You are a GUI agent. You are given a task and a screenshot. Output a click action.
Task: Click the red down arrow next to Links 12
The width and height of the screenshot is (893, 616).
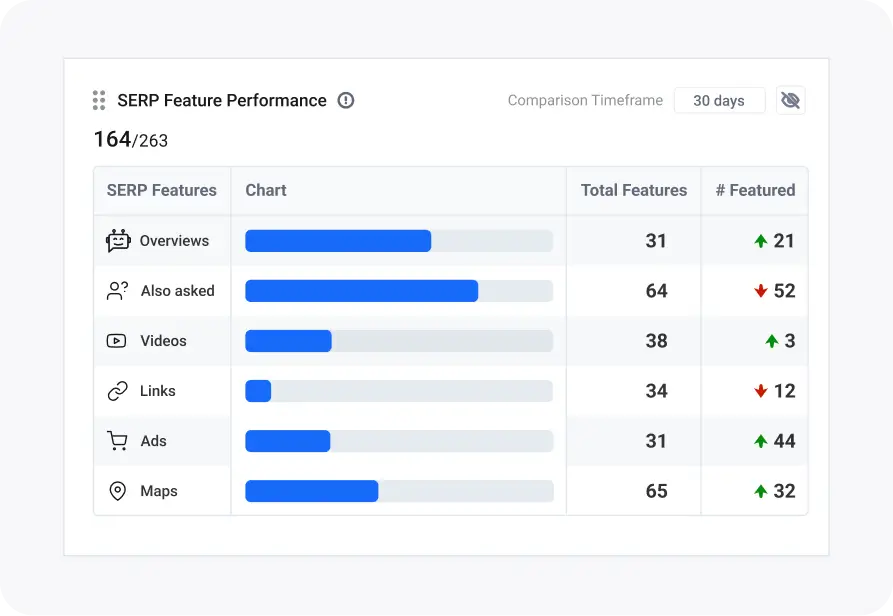coord(762,390)
